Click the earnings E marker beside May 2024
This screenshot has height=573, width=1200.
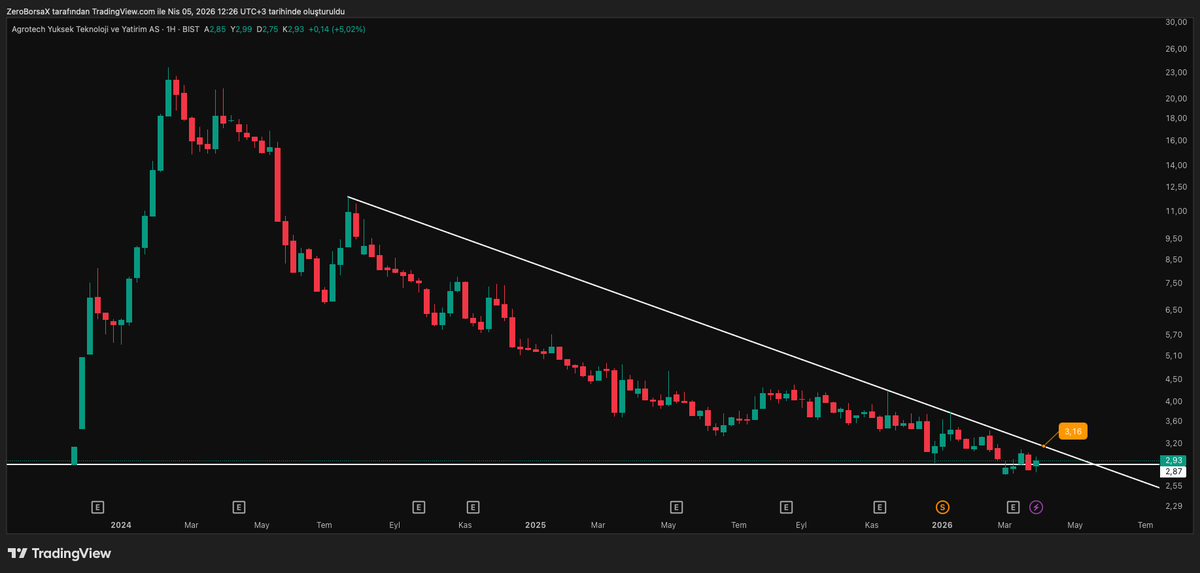238,507
